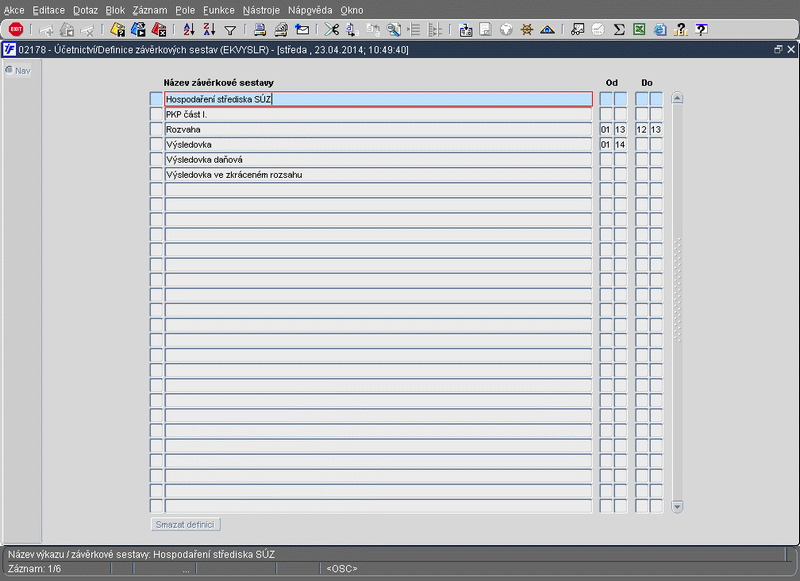Click the yellow enter-query icon

tap(117, 30)
